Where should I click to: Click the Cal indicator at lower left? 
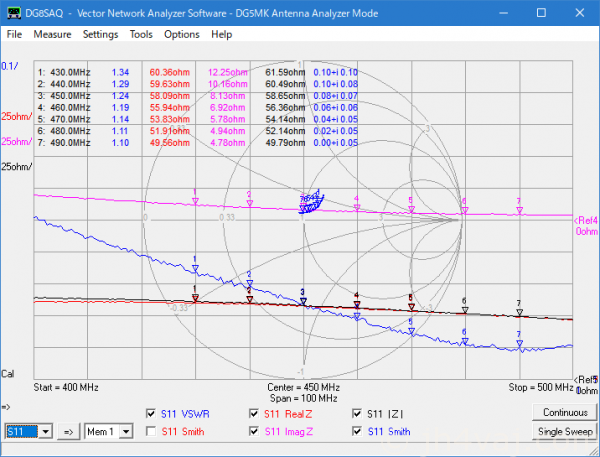click(8, 373)
